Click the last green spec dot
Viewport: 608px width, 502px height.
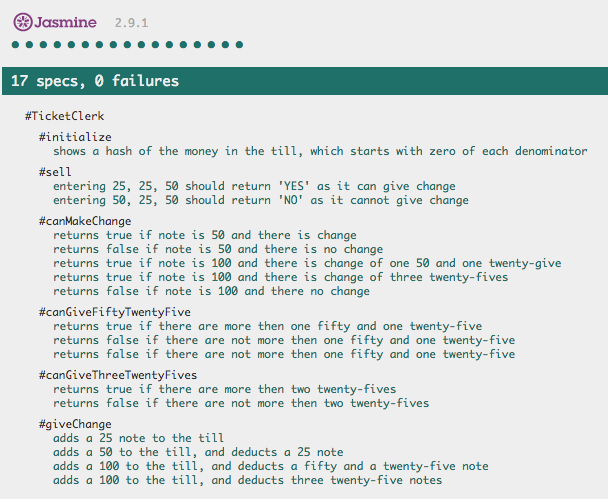[240, 44]
